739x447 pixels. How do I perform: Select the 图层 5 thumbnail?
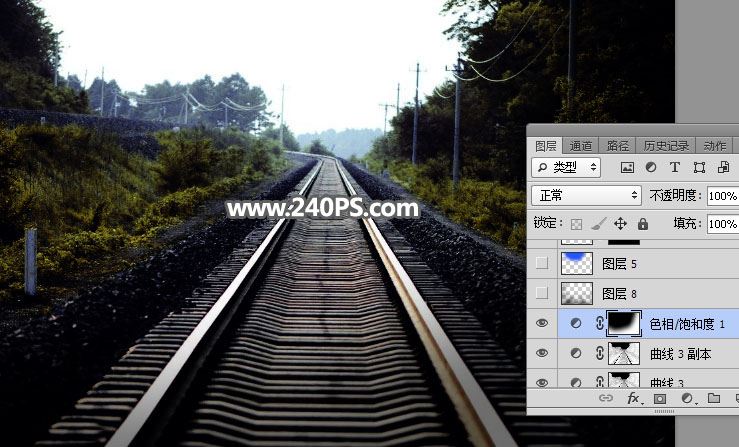(x=577, y=263)
